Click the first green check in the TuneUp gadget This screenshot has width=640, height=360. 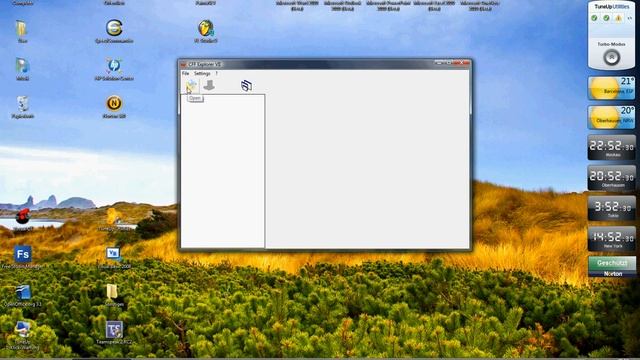click(x=595, y=18)
